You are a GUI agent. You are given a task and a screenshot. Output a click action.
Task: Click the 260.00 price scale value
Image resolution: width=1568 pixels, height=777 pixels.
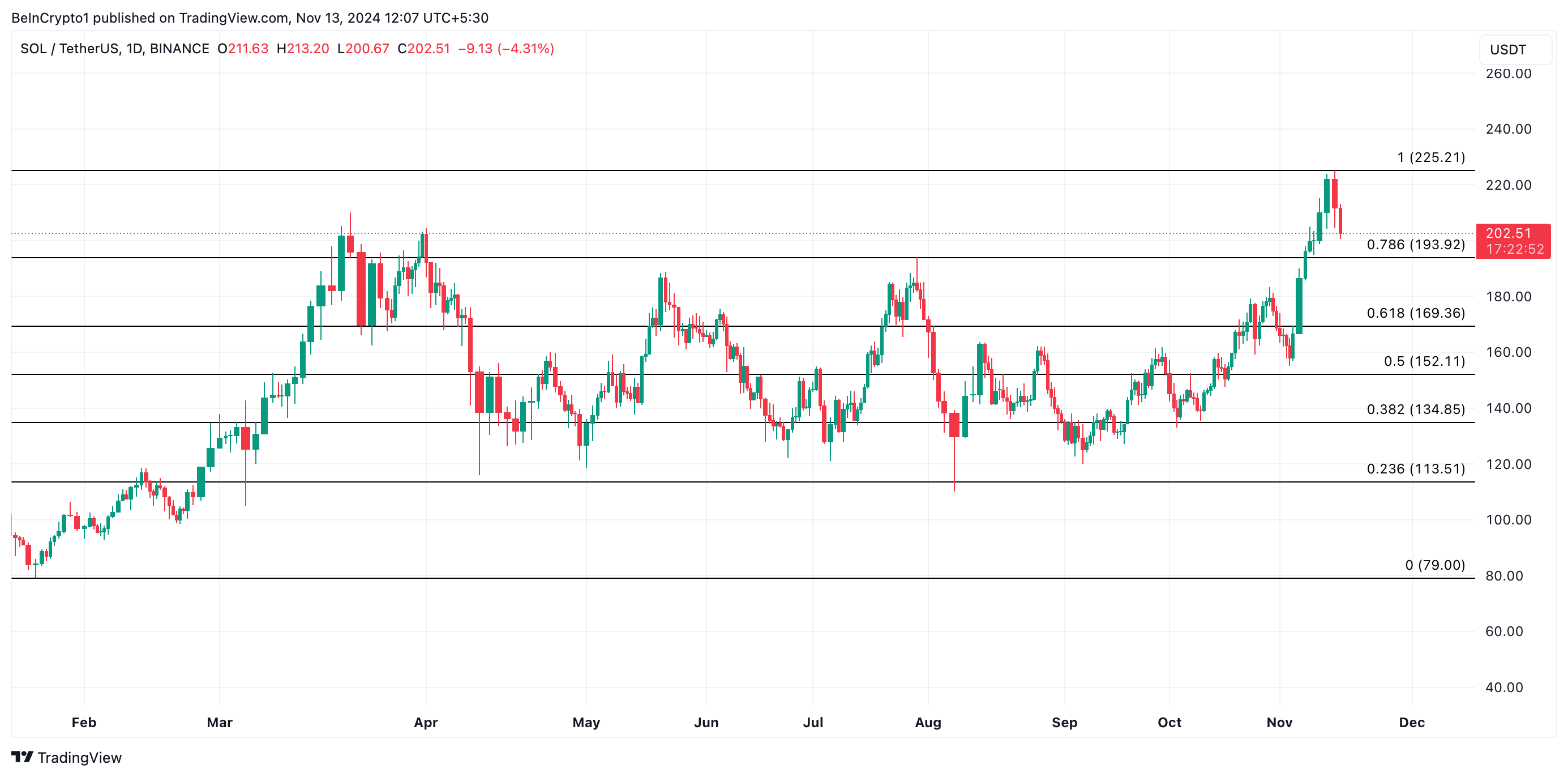pyautogui.click(x=1508, y=74)
